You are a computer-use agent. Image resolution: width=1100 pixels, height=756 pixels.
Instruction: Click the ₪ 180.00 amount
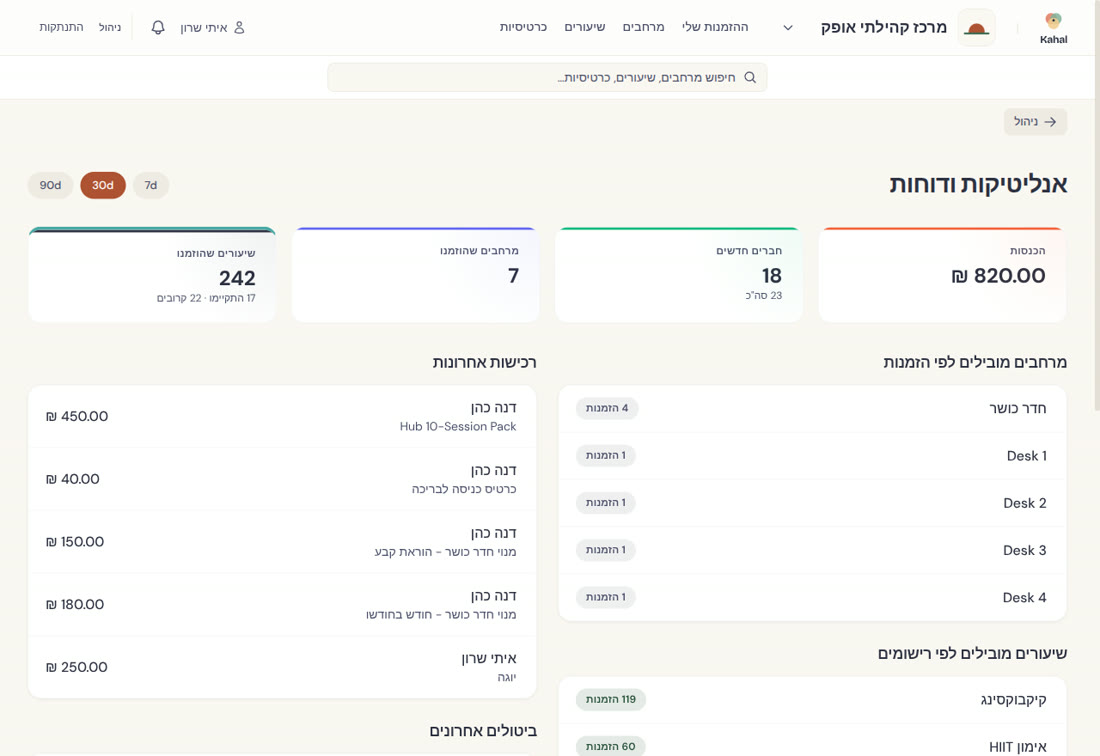75,605
